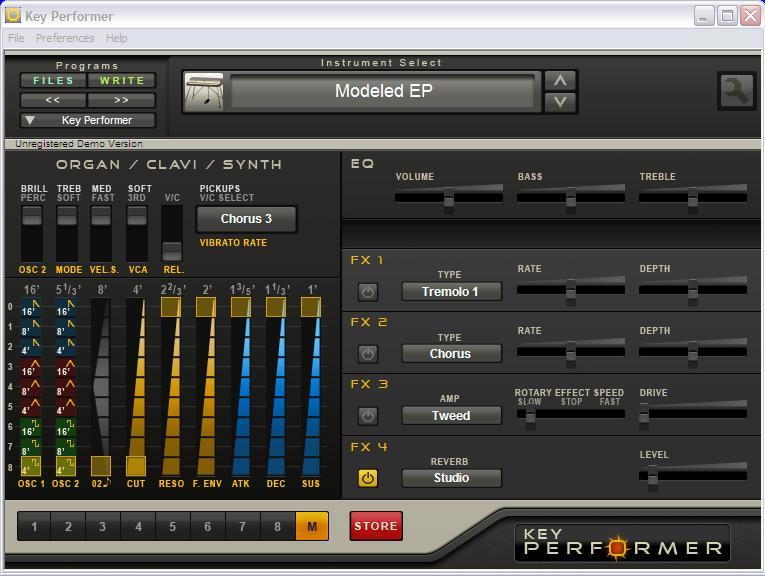The image size is (765, 576).
Task: Select previous instrument with up arrow
Action: pyautogui.click(x=560, y=80)
